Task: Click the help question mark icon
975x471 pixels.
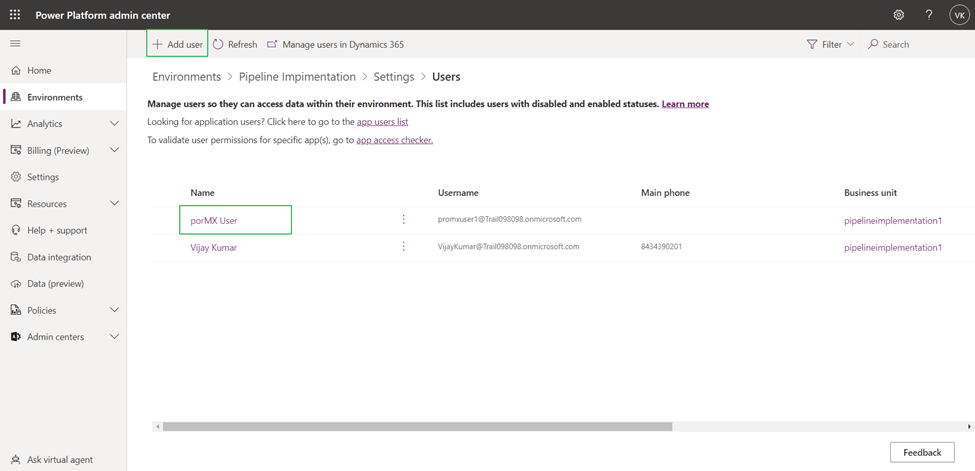Action: [x=928, y=15]
